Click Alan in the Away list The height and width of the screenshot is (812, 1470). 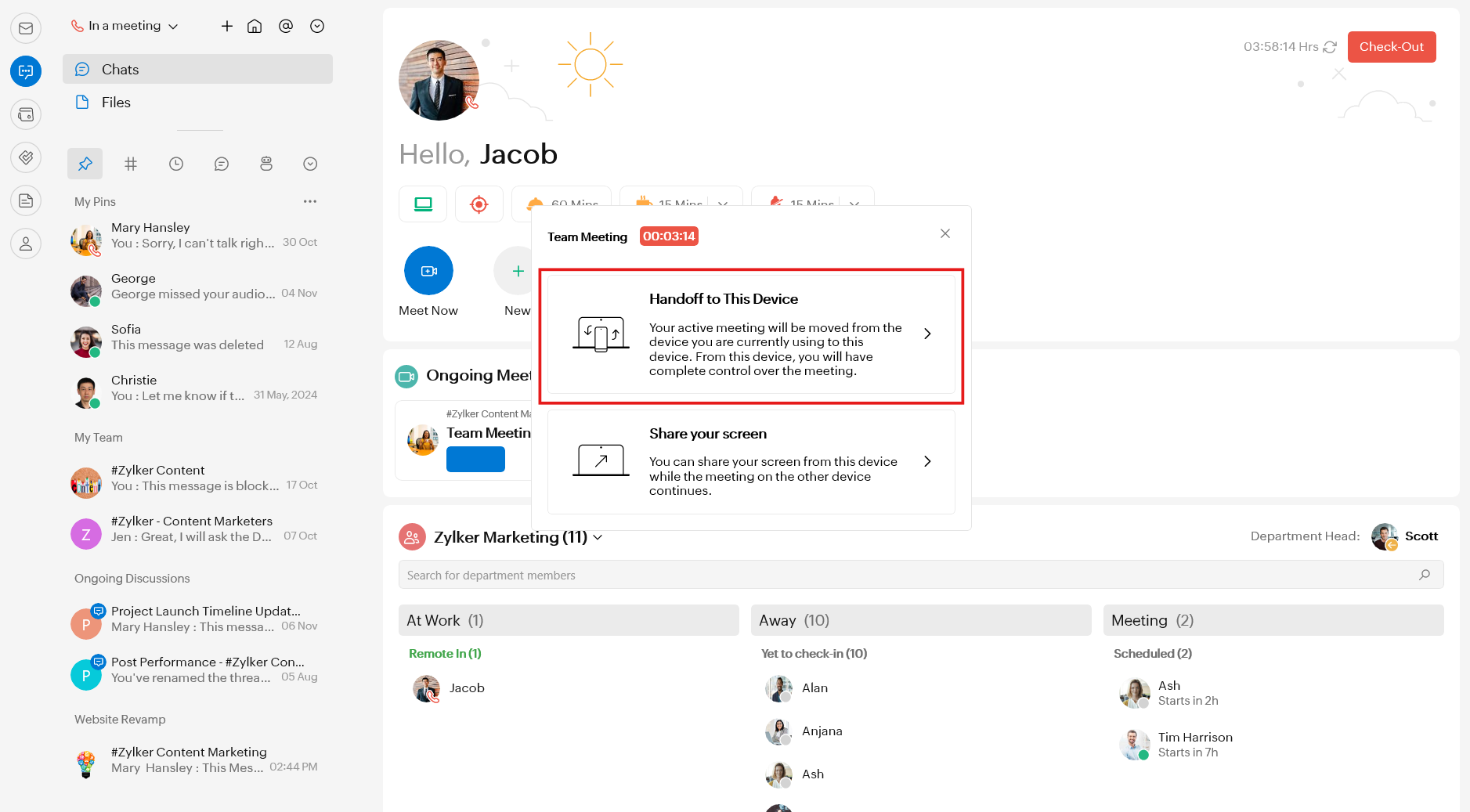(x=796, y=688)
